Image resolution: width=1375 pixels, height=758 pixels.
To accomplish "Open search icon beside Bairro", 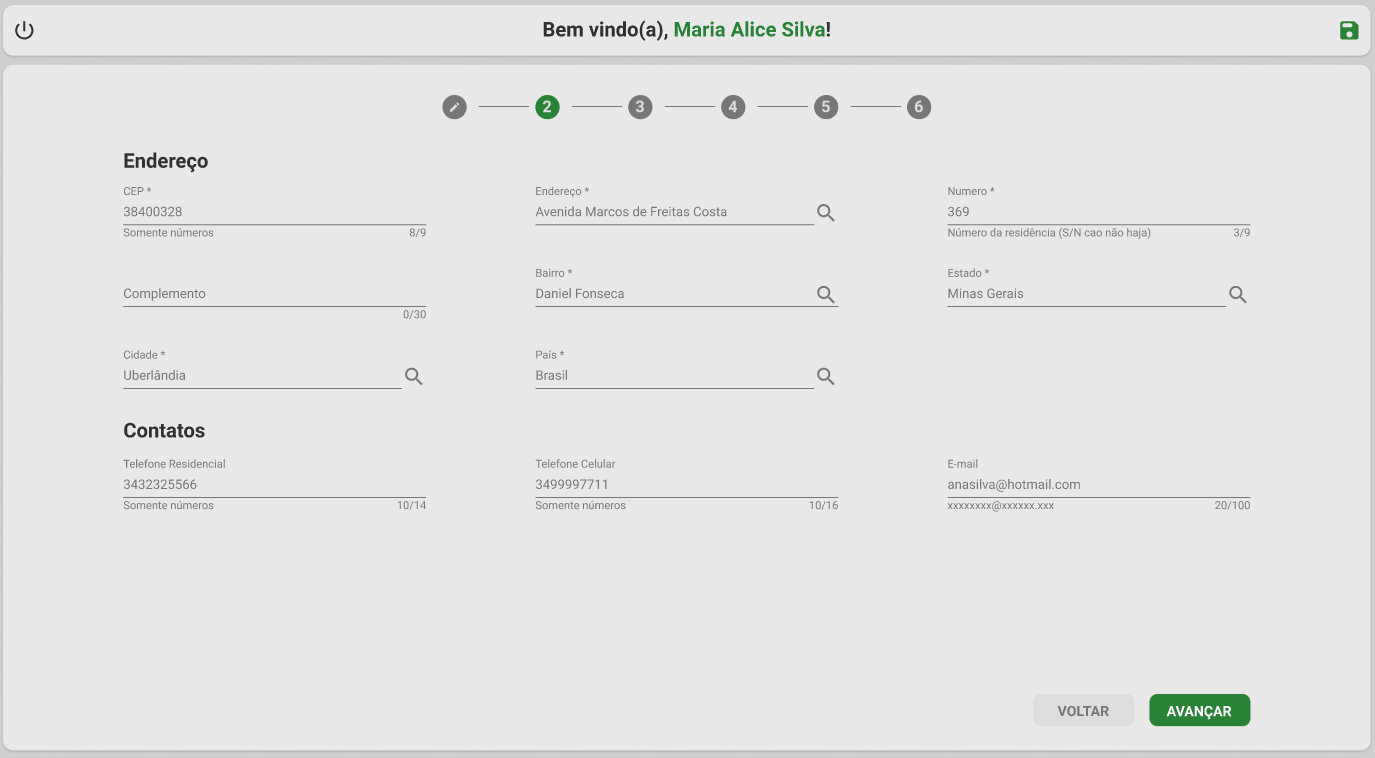I will pyautogui.click(x=825, y=294).
